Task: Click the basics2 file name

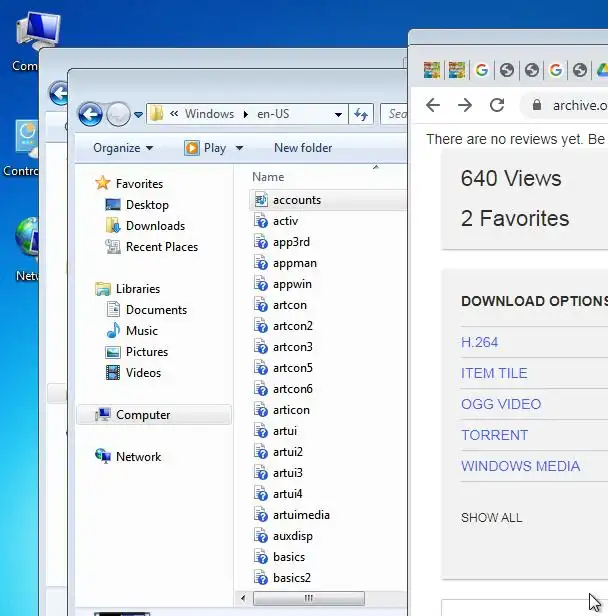Action: click(x=292, y=578)
